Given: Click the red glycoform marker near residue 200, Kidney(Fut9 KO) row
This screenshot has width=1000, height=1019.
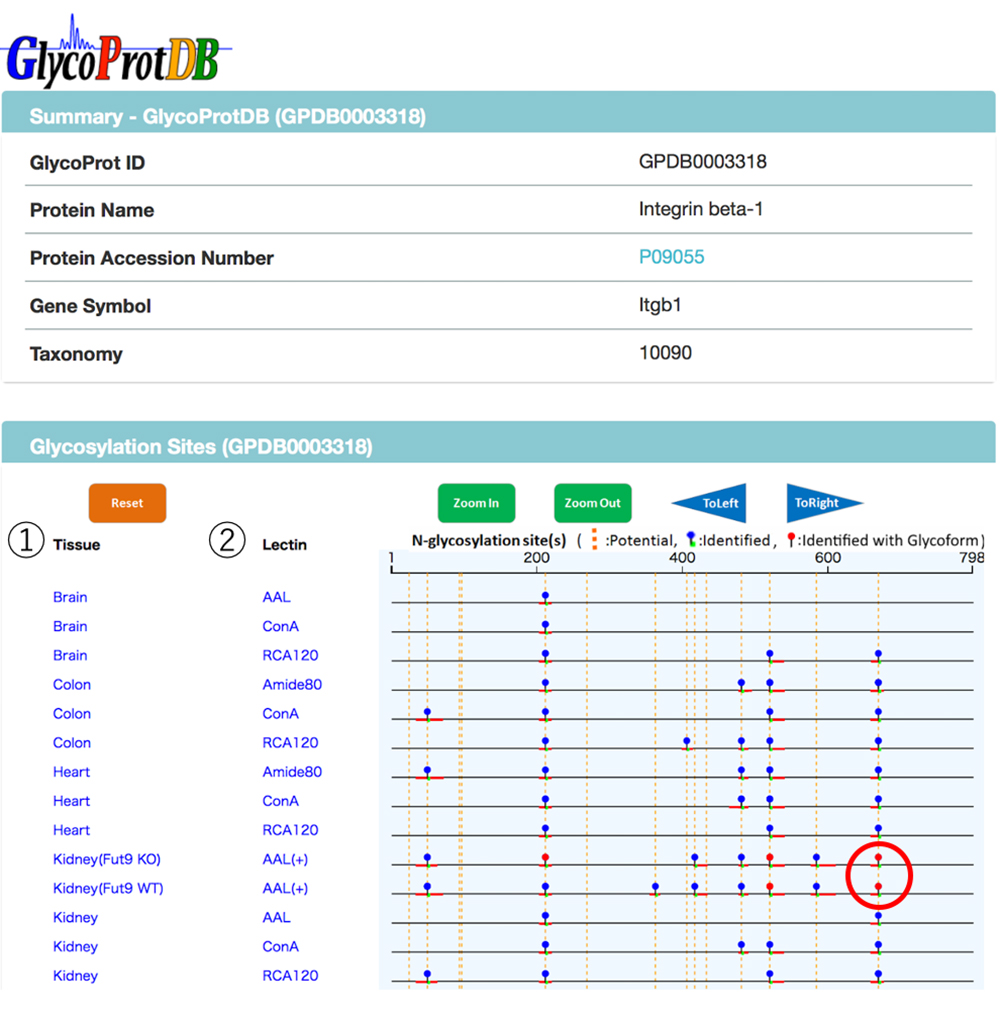Looking at the screenshot, I should point(545,858).
